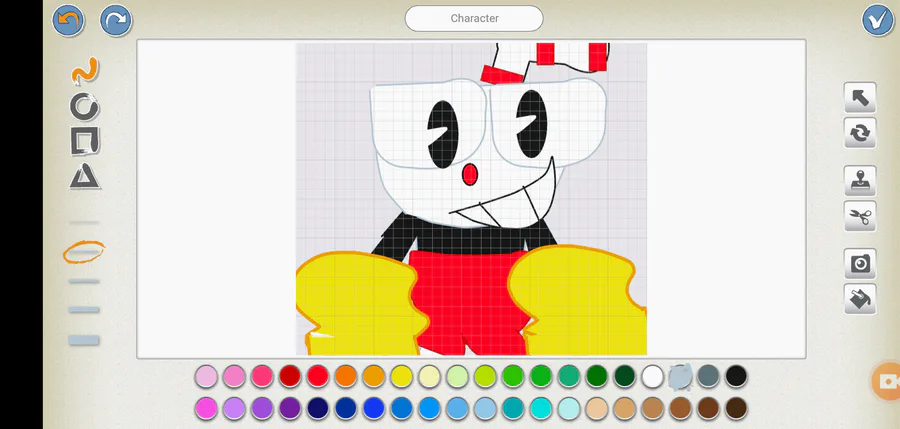Pick the lavender color swatch
Image resolution: width=900 pixels, height=429 pixels.
coord(234,408)
